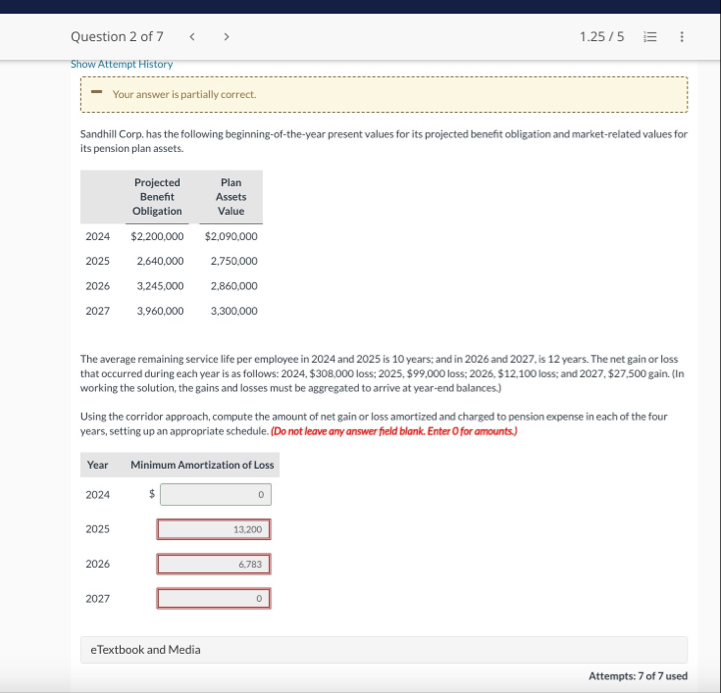The width and height of the screenshot is (721, 693).
Task: Select the 2025 amortization field showing 13,200
Action: [214, 529]
